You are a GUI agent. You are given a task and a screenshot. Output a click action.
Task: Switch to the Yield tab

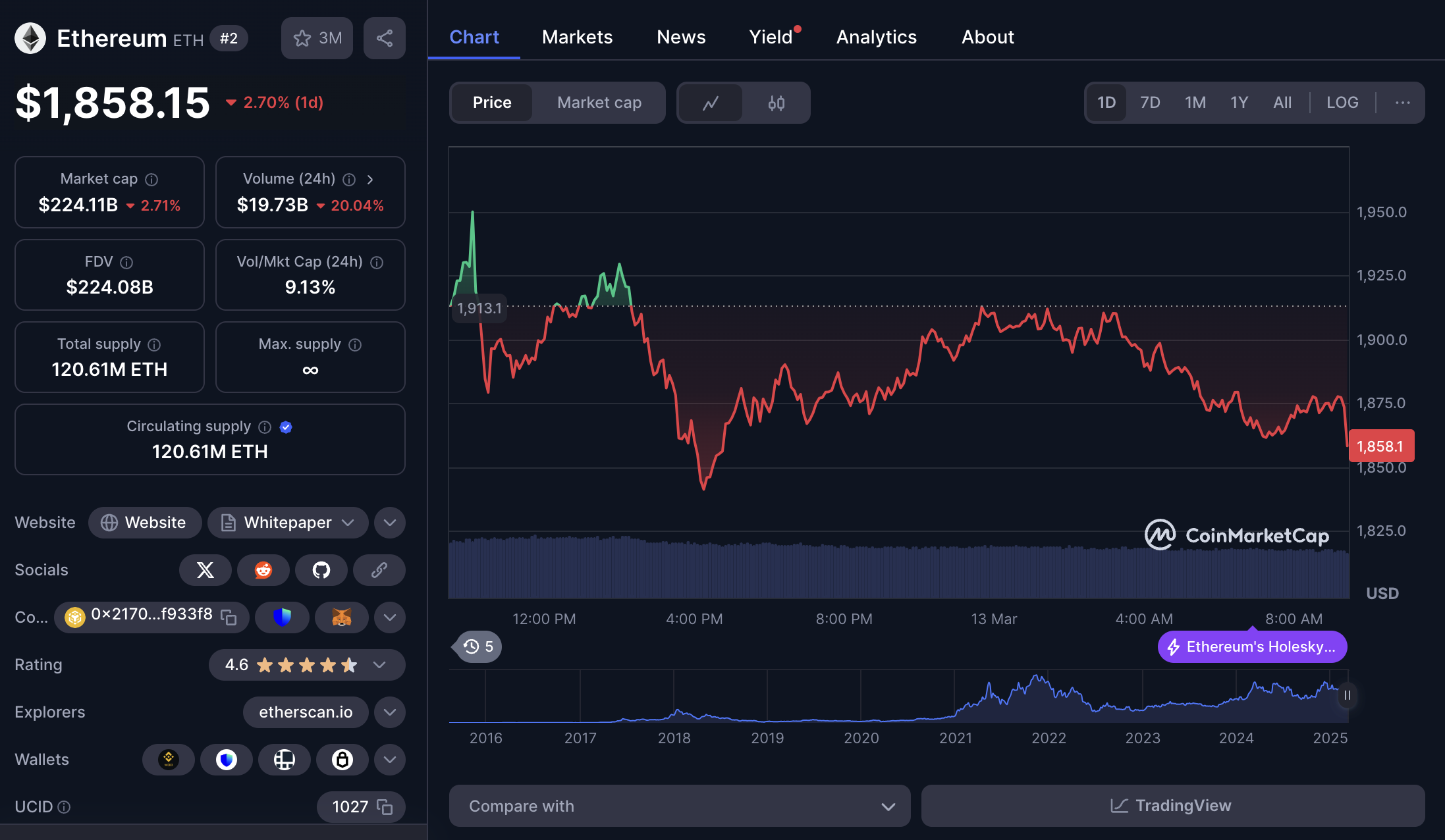[771, 37]
